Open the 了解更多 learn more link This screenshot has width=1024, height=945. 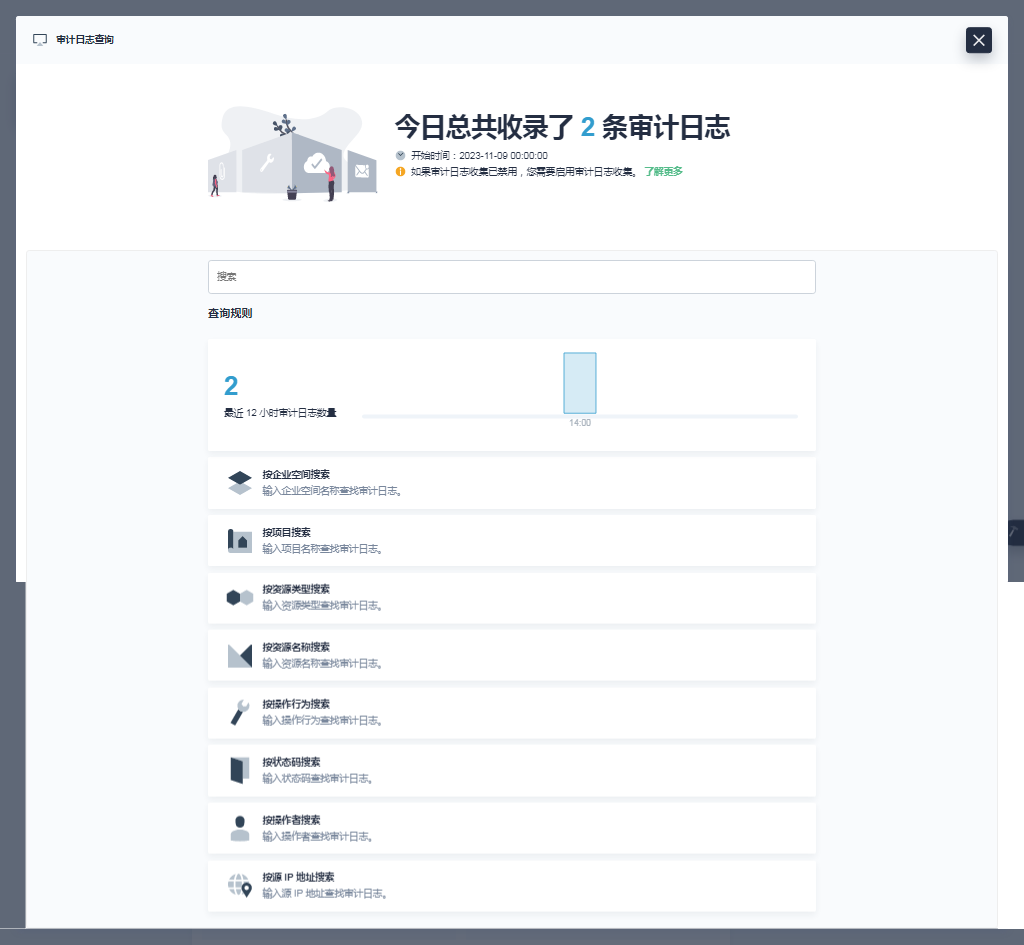pos(663,171)
